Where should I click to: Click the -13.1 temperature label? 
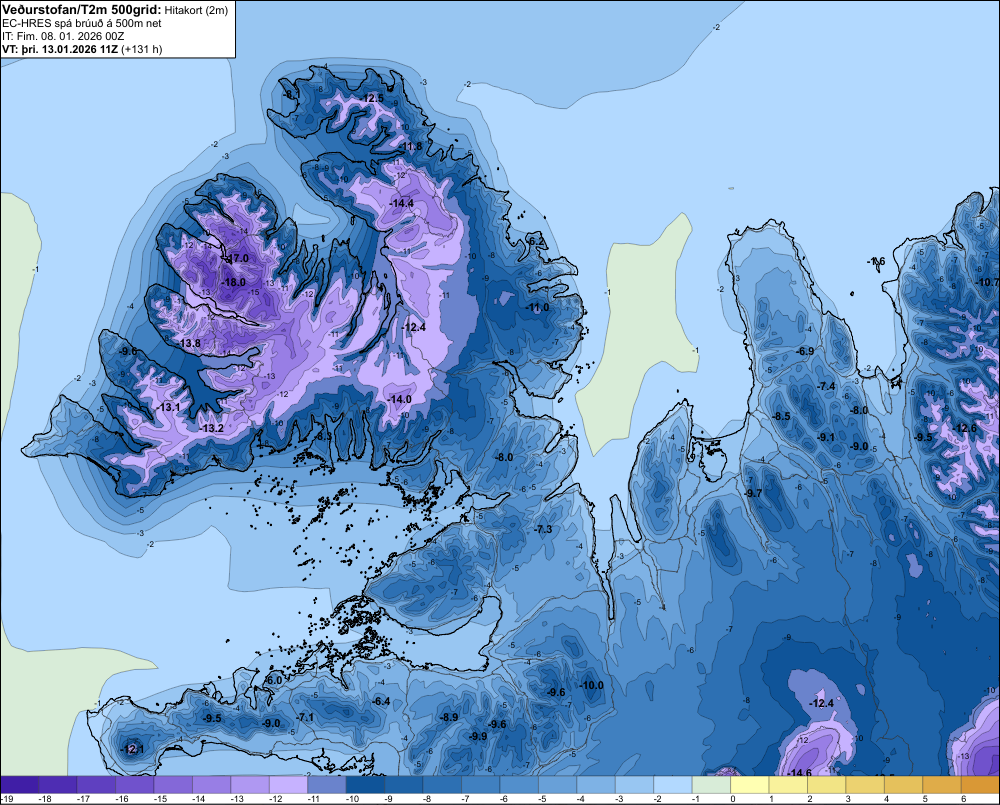pos(168,407)
